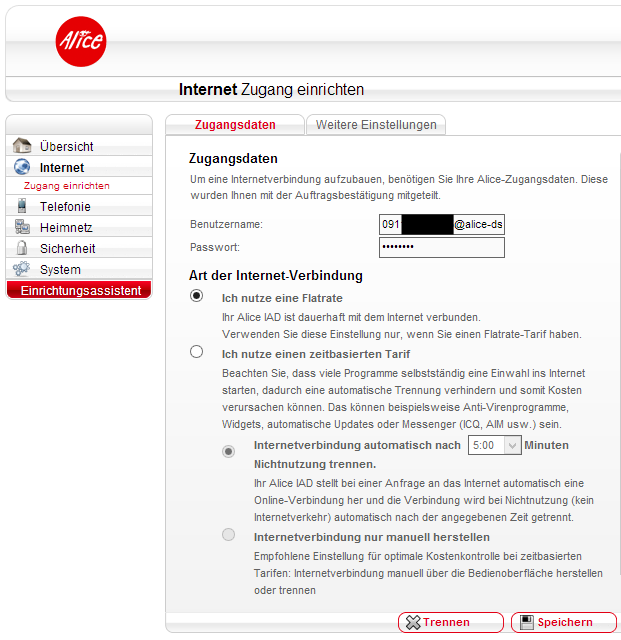Screen dimensions: 621x640
Task: Launch the Einrichtungsassistent
Action: 79,290
